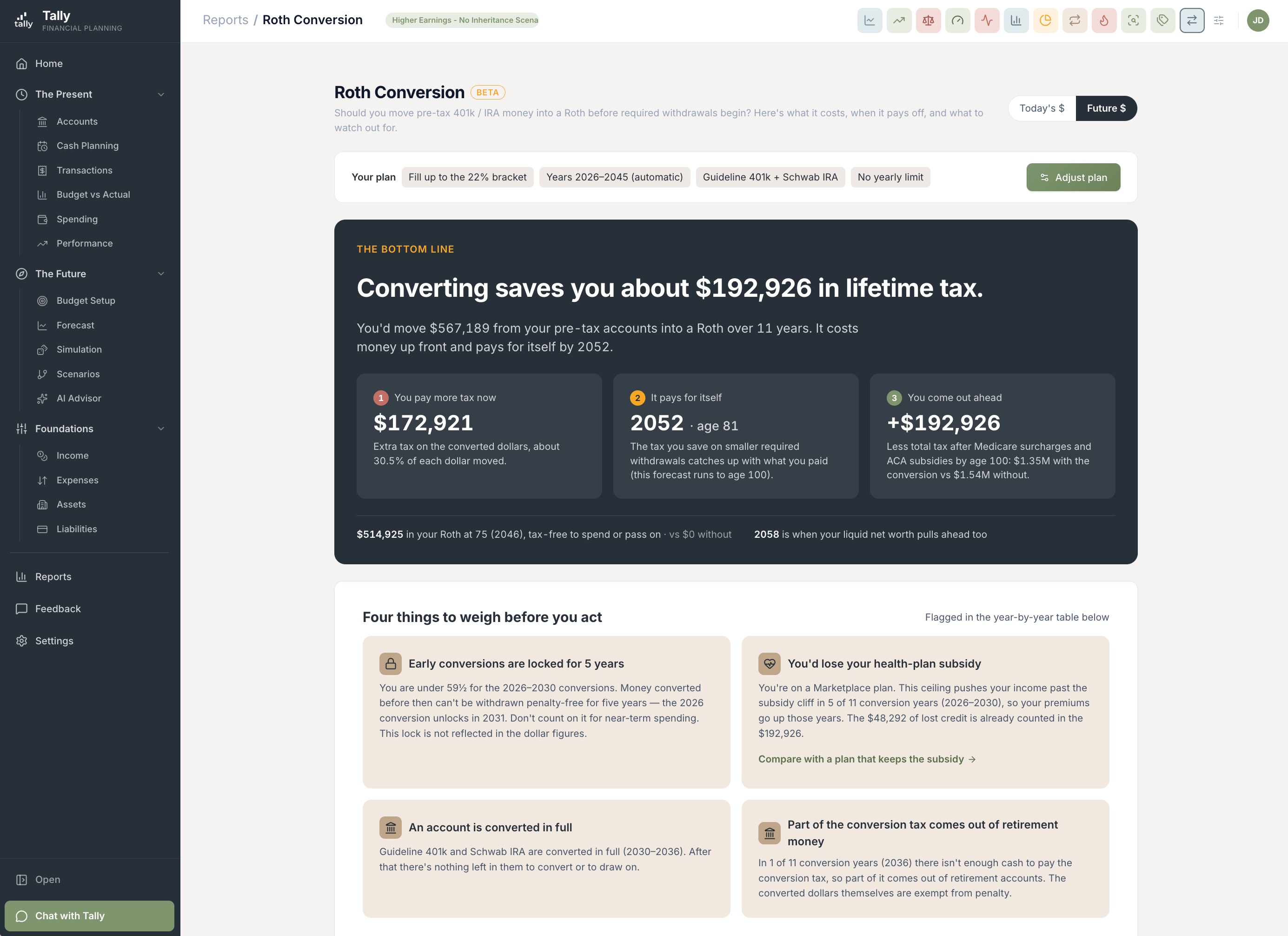Open the balance scales report icon
The image size is (1288, 936).
pyautogui.click(x=928, y=20)
